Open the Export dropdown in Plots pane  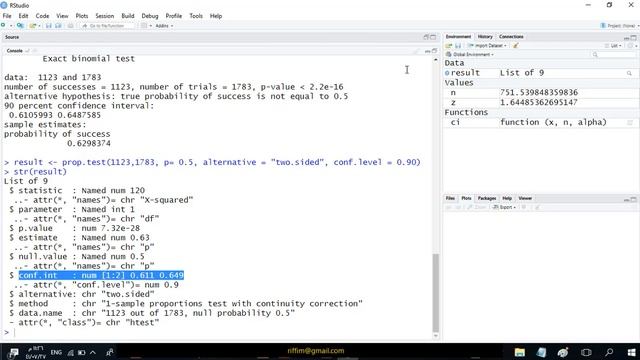pos(504,207)
